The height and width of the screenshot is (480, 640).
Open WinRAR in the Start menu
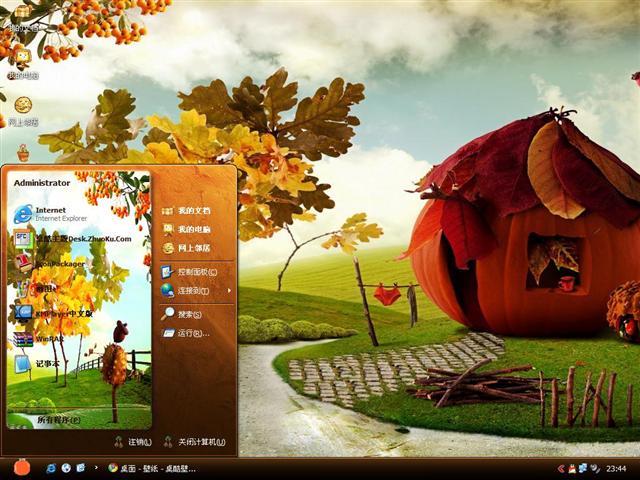39,339
